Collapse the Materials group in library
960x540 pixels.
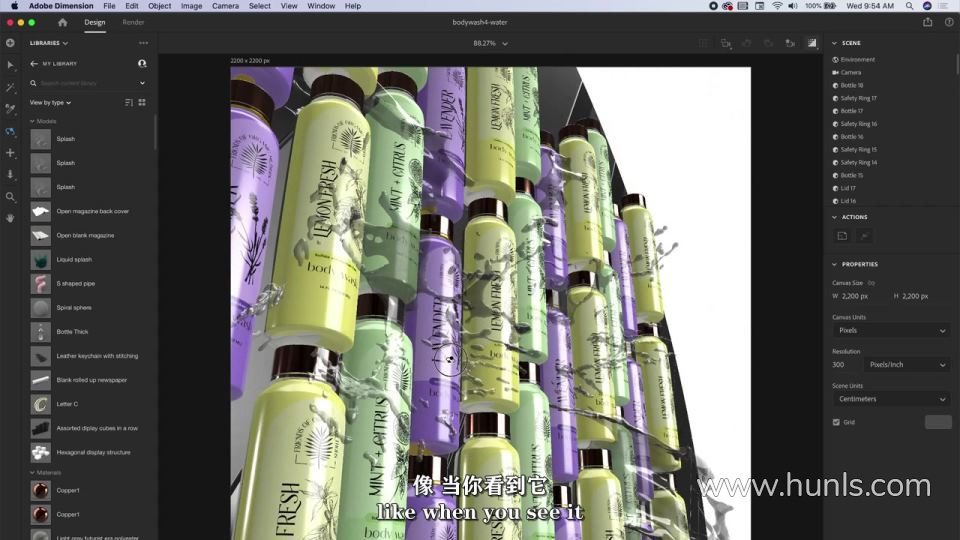click(x=32, y=473)
